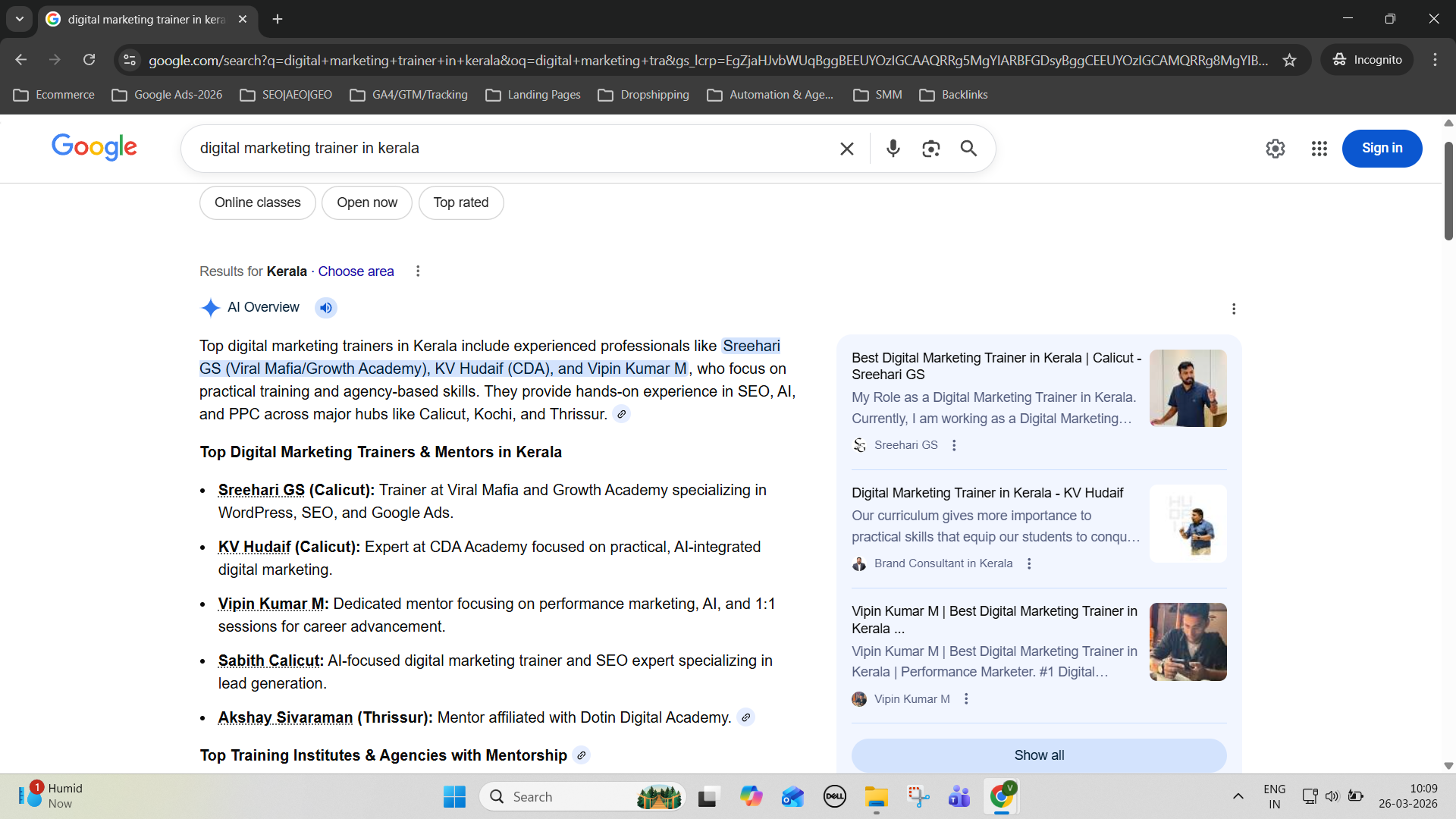
Task: Bookmark this page with the star icon
Action: click(1289, 60)
